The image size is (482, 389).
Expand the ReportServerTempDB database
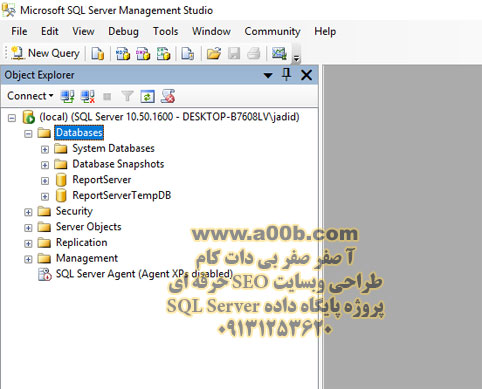(45, 196)
